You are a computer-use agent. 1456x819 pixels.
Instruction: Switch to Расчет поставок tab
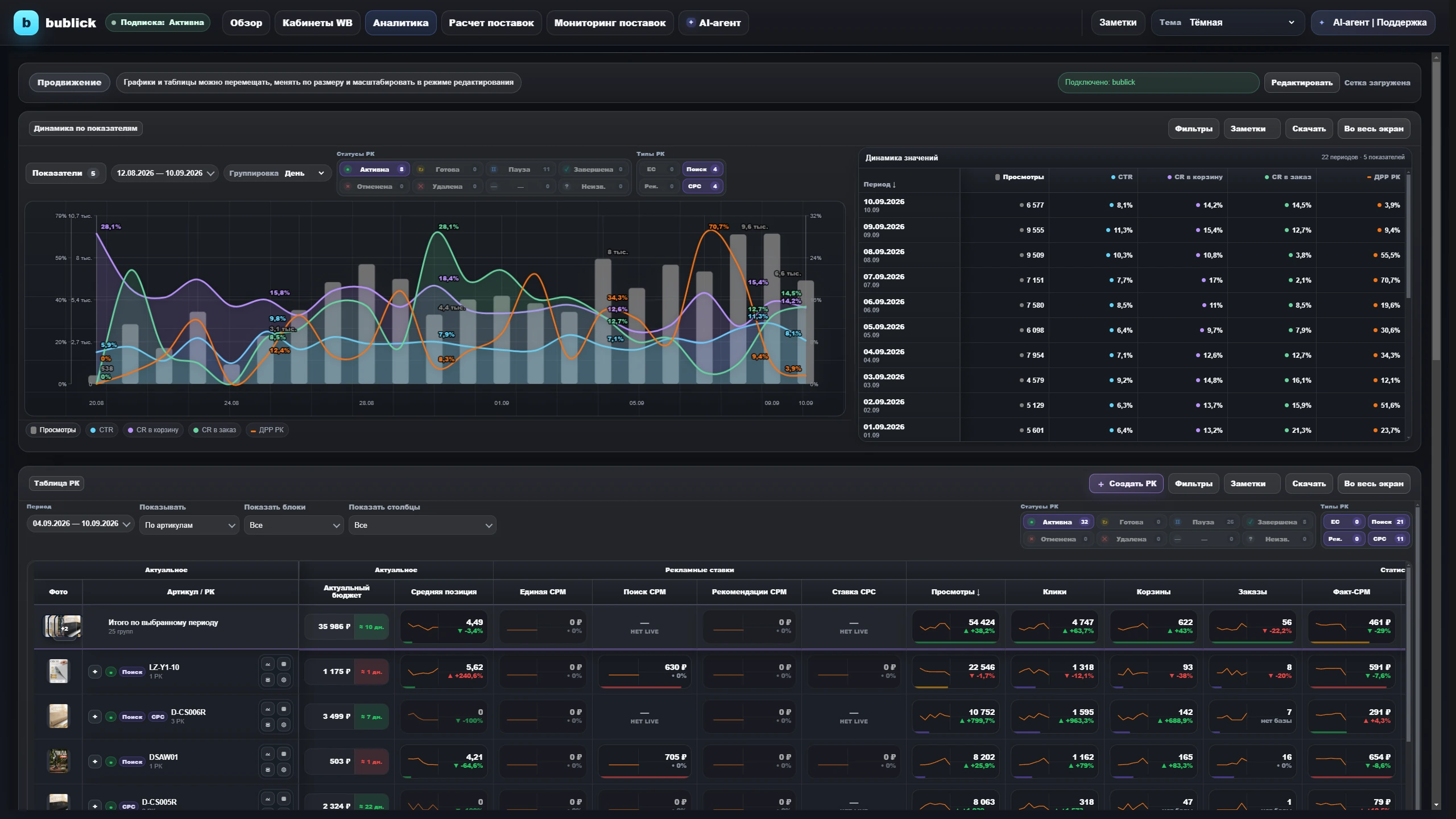pyautogui.click(x=491, y=23)
